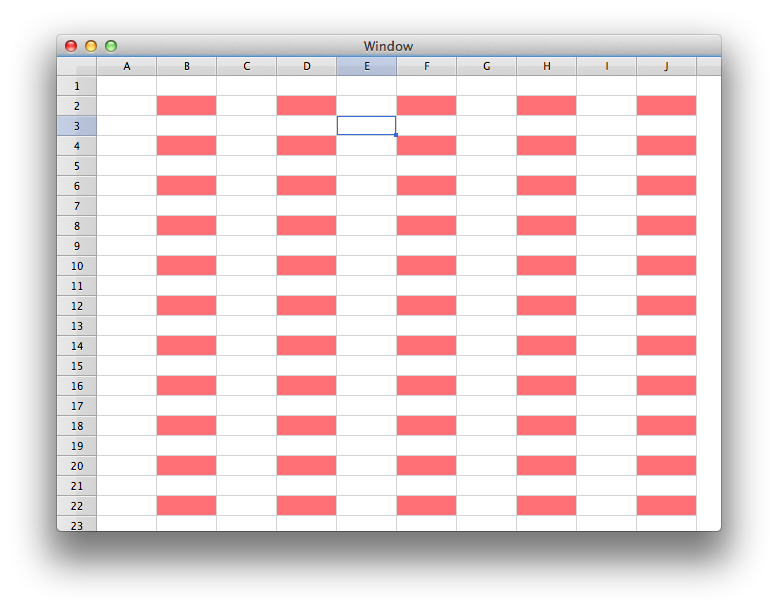Select red cell B2

coord(187,106)
